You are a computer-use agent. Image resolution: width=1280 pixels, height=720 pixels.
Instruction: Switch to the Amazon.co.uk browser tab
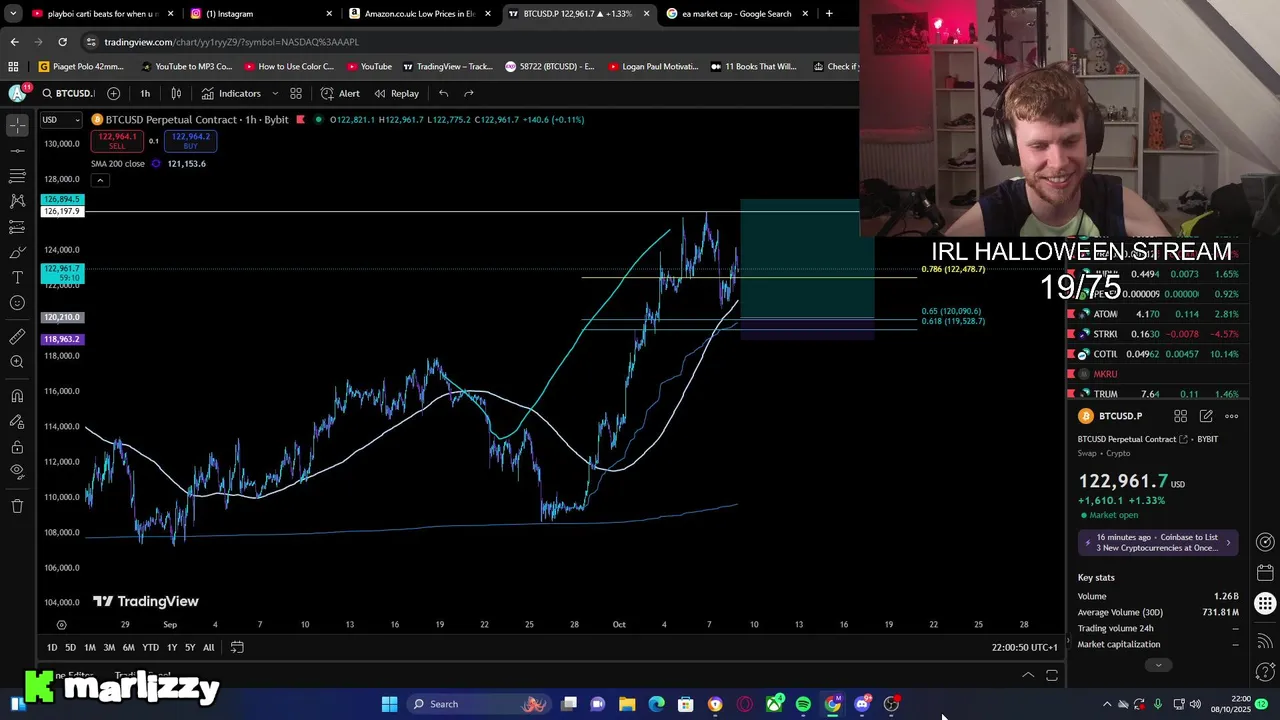click(418, 14)
